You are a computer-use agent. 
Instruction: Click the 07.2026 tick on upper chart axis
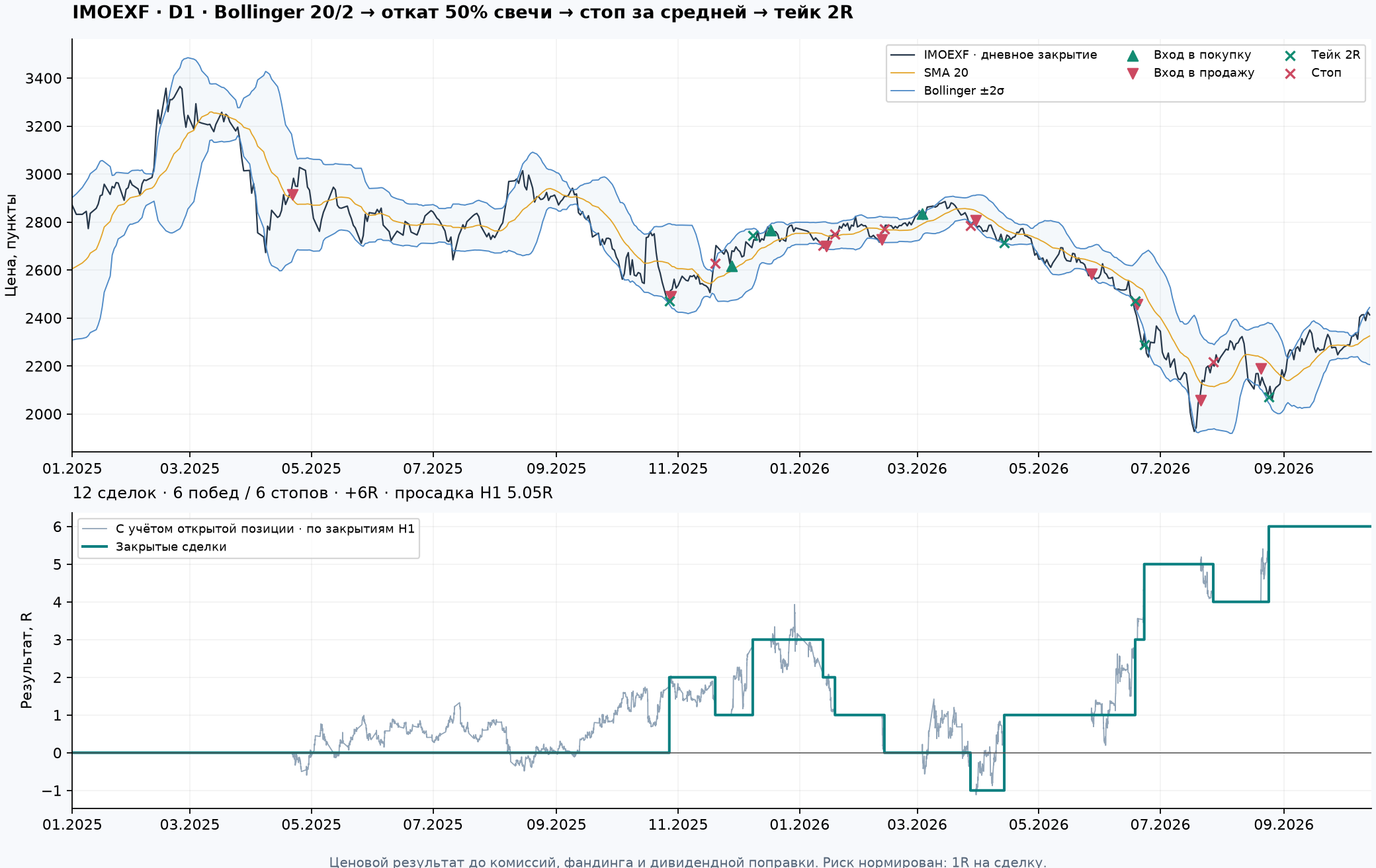(1160, 468)
